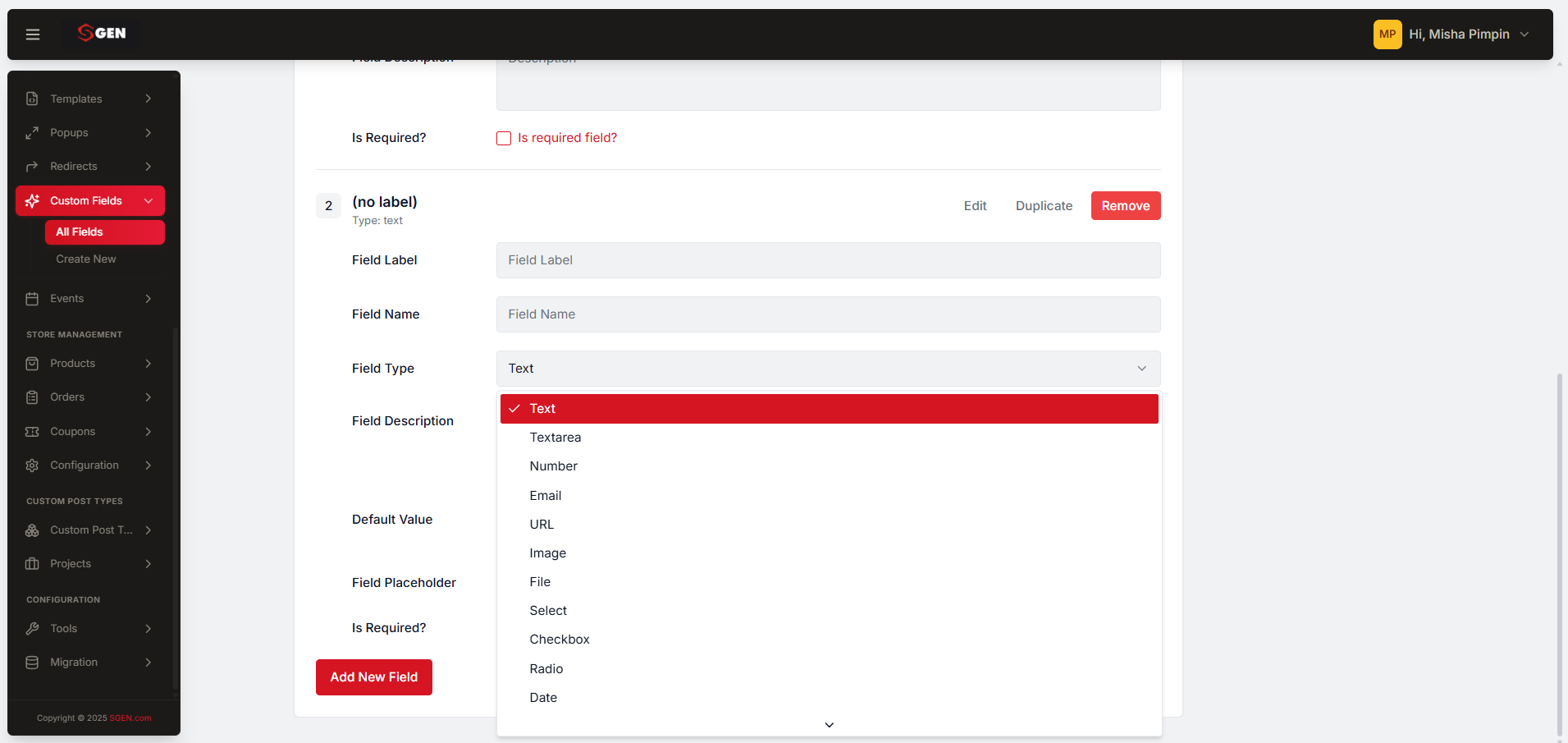Expand the Products menu chevron
This screenshot has height=743, width=1568.
(149, 363)
